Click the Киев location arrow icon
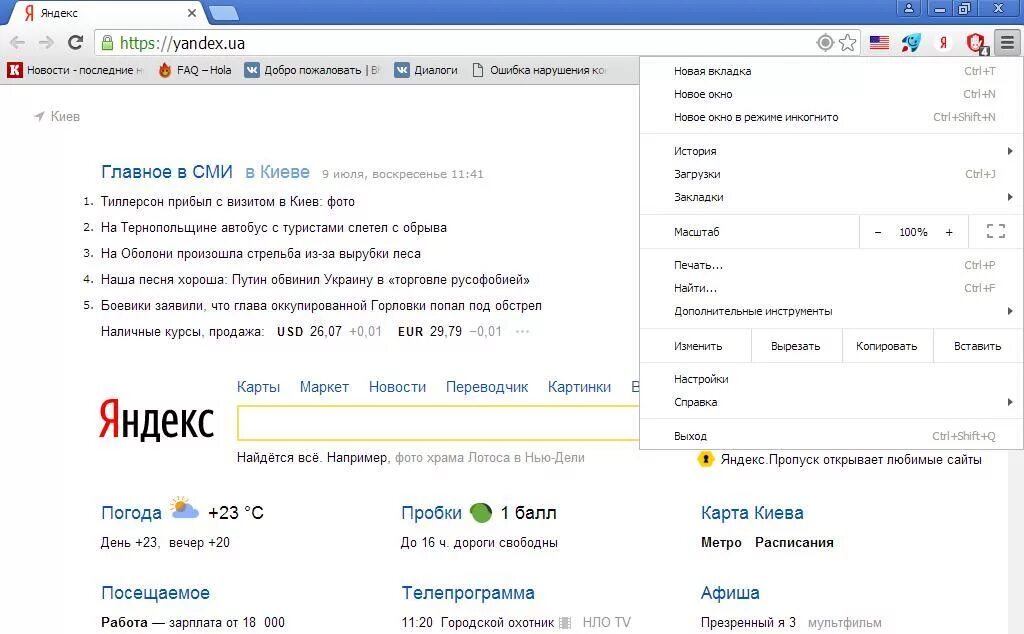 (39, 116)
